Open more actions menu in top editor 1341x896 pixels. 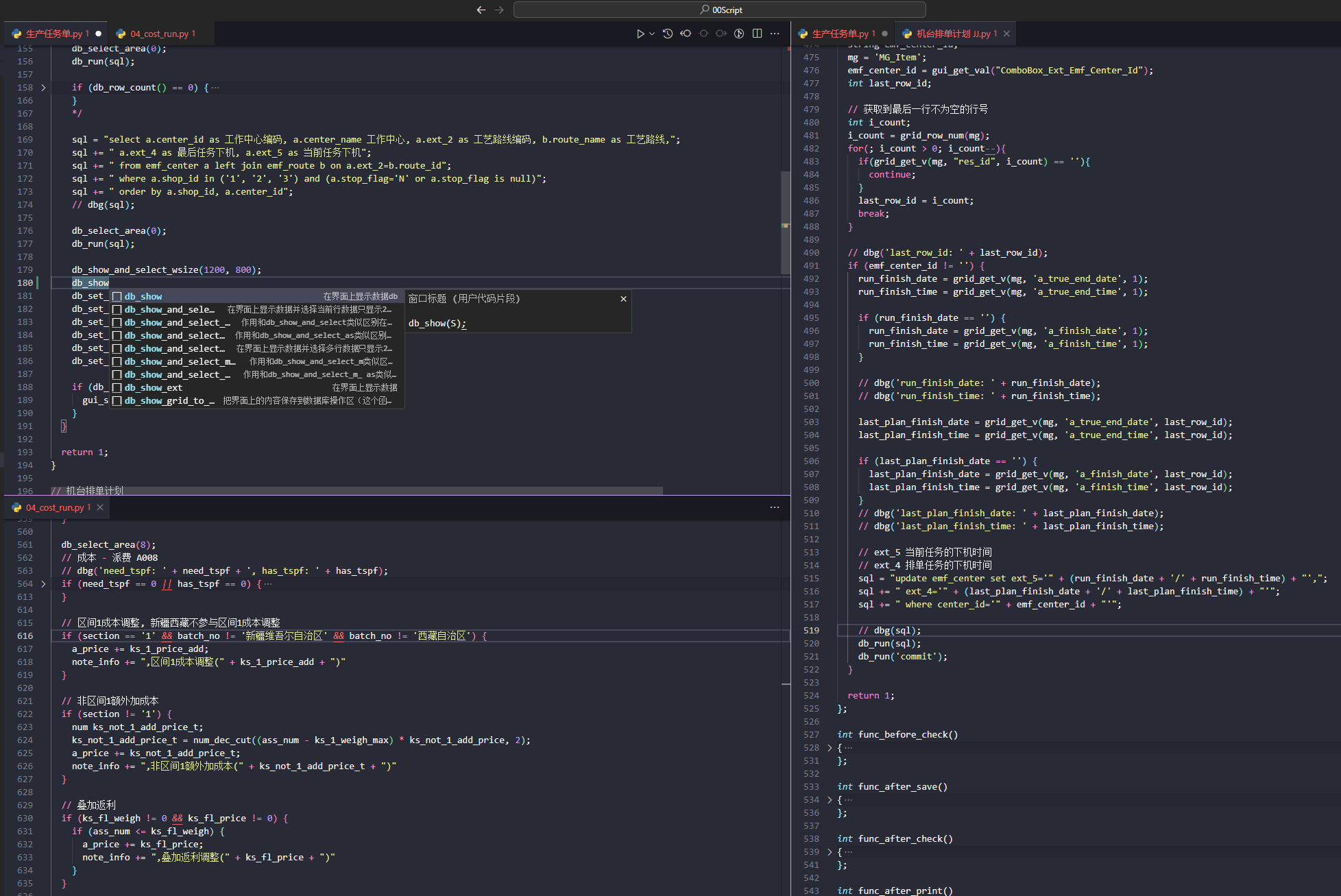click(775, 34)
